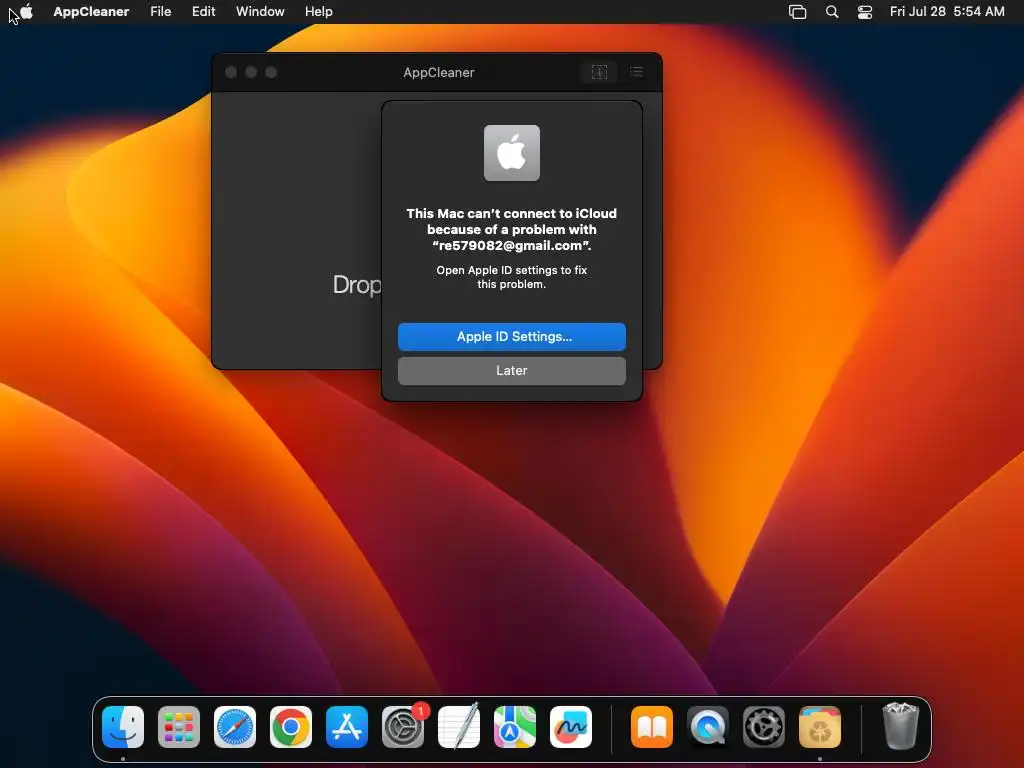Open Books from the Dock
Viewport: 1024px width, 768px height.
coord(652,727)
